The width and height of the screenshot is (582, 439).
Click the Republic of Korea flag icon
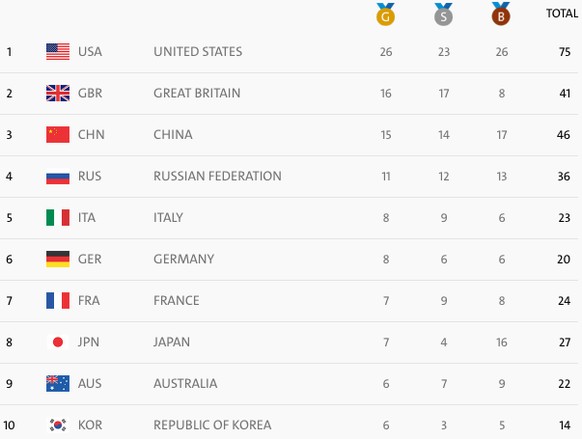click(58, 425)
